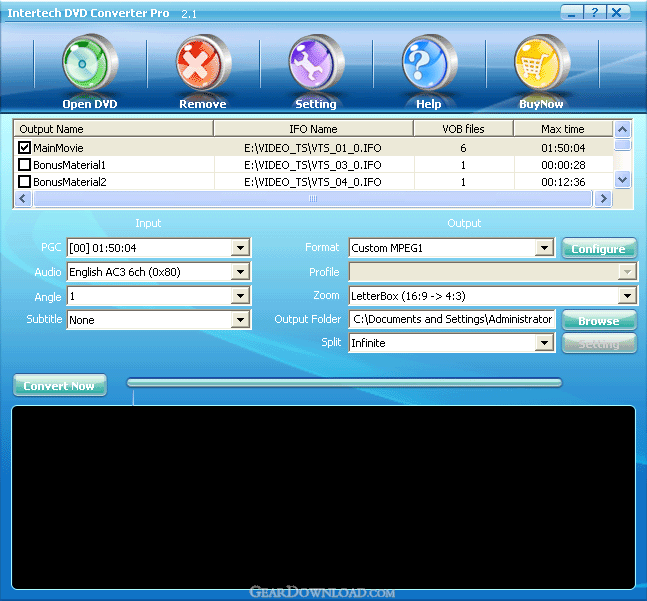Click the horizontal scroll right arrow

pos(603,198)
